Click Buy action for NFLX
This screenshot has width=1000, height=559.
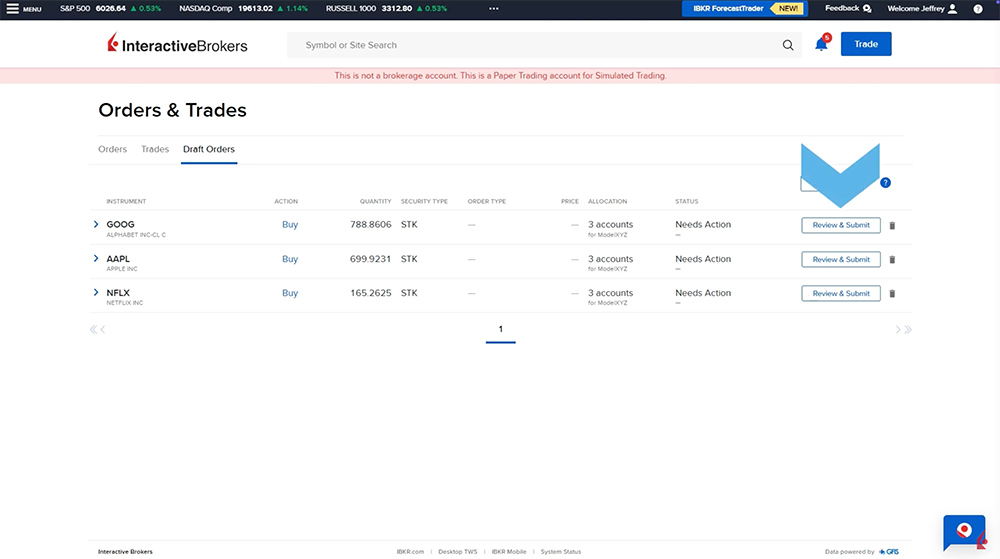290,293
